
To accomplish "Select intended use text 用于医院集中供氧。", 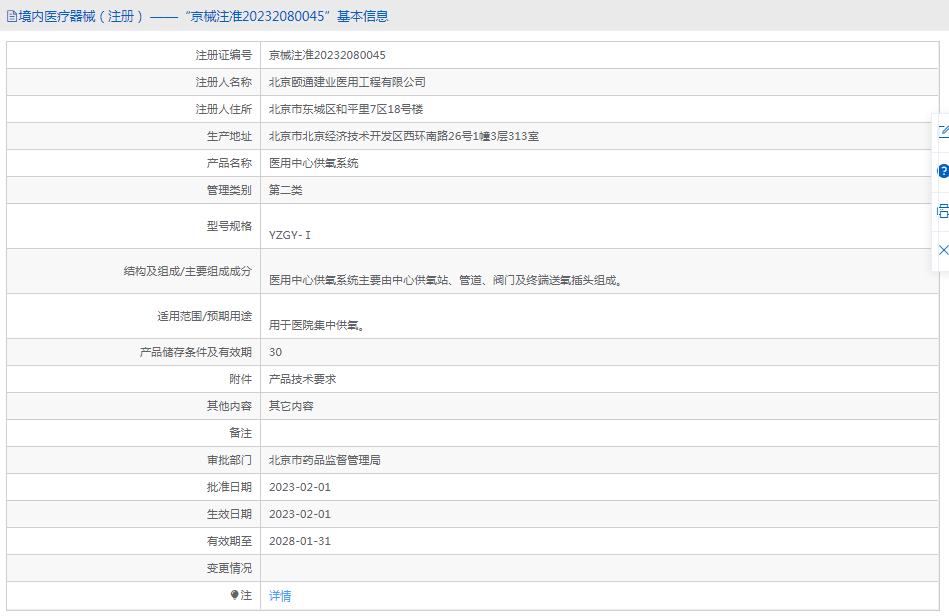I will pos(317,325).
